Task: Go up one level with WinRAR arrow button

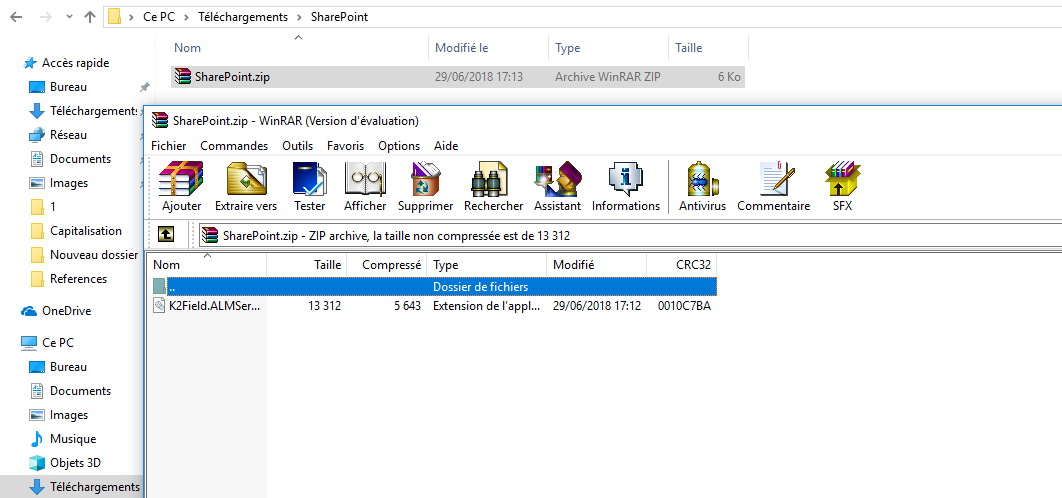Action: [166, 234]
